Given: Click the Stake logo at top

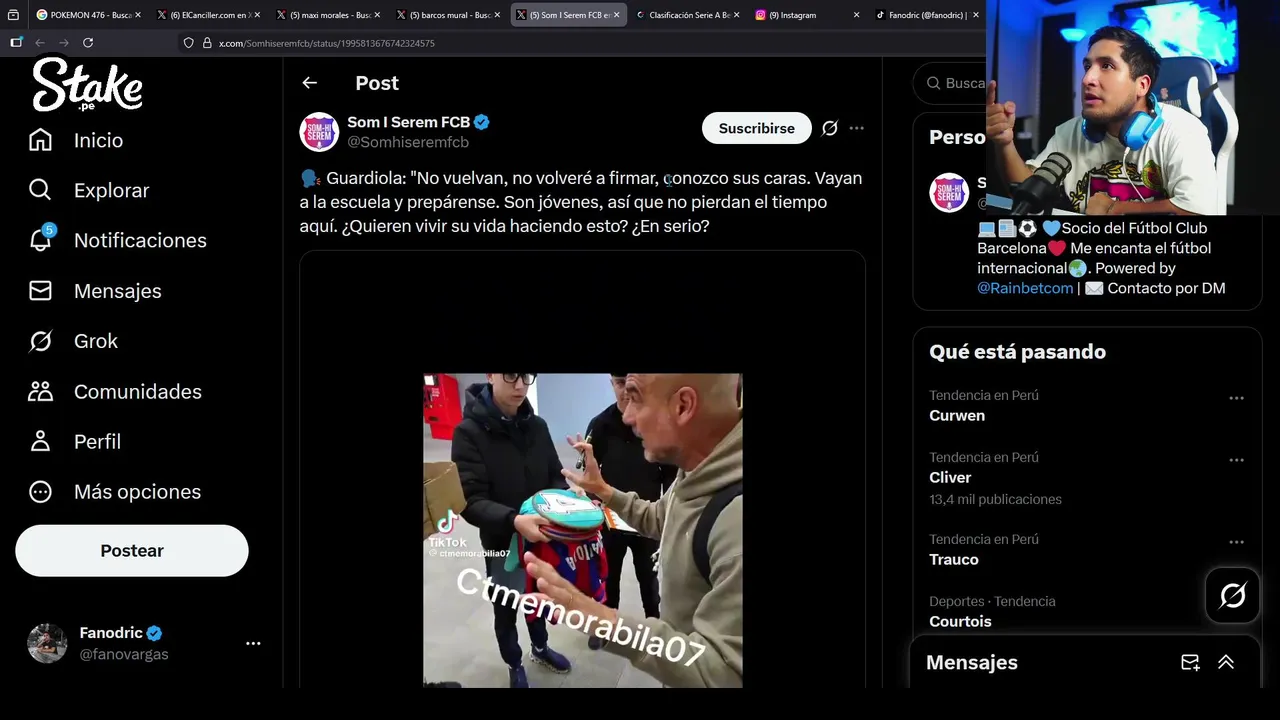Looking at the screenshot, I should click(87, 83).
